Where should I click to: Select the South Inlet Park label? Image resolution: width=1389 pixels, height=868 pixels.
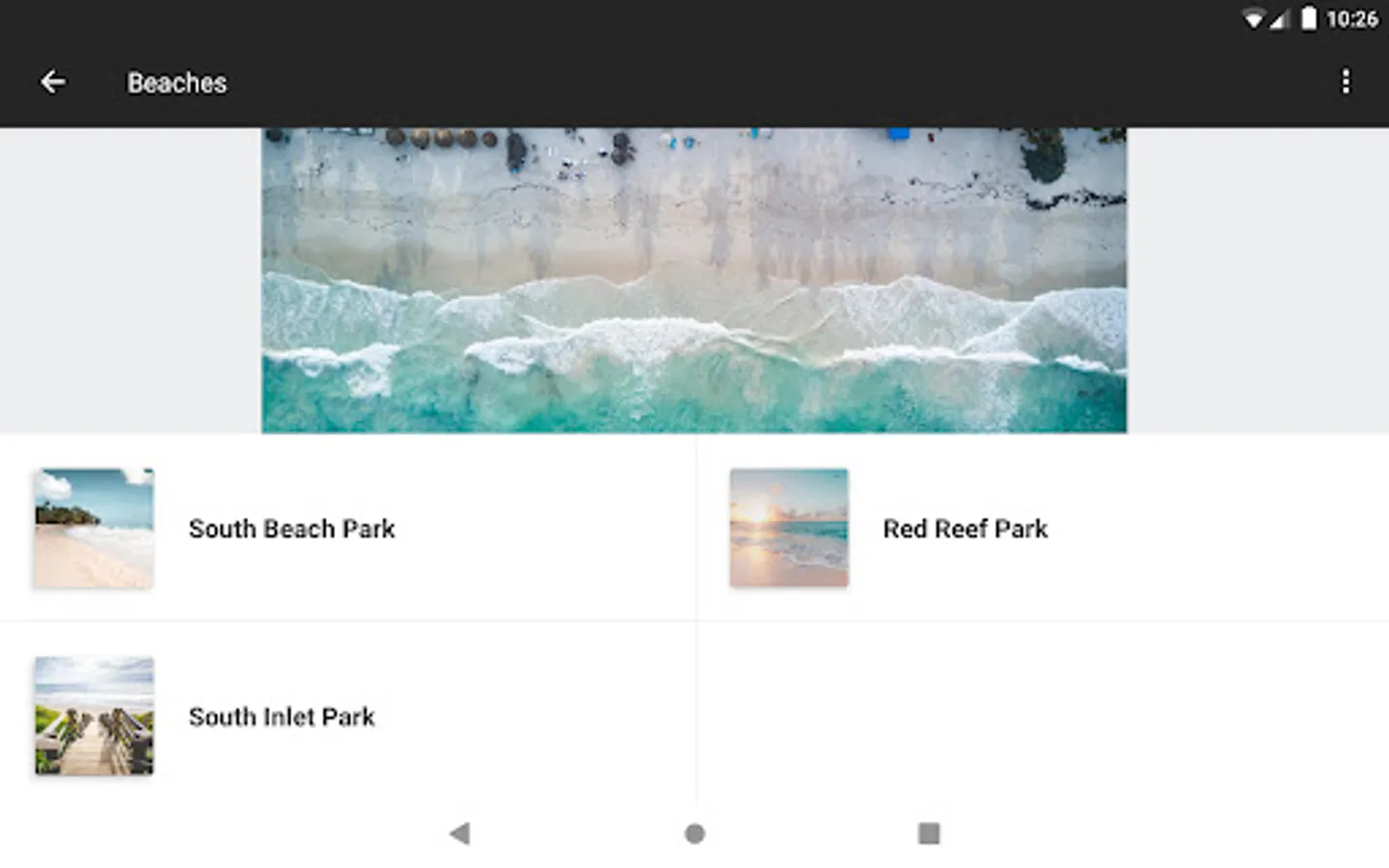(x=282, y=717)
